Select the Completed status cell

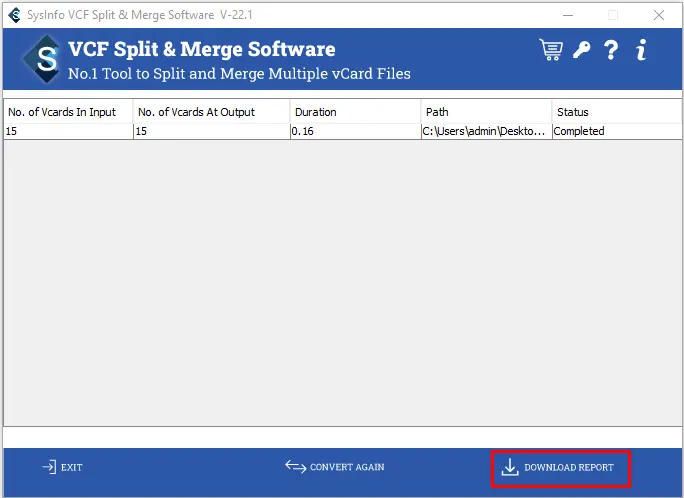tap(616, 131)
